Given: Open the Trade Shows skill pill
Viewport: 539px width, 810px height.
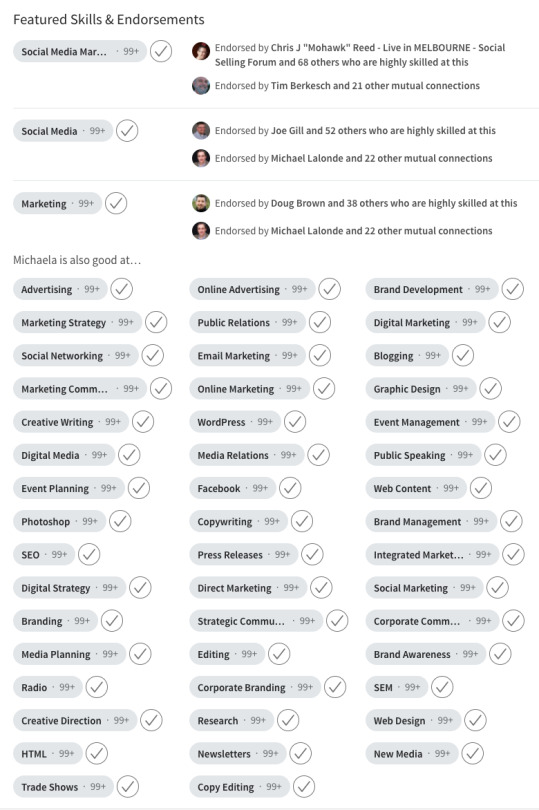Looking at the screenshot, I should (63, 787).
